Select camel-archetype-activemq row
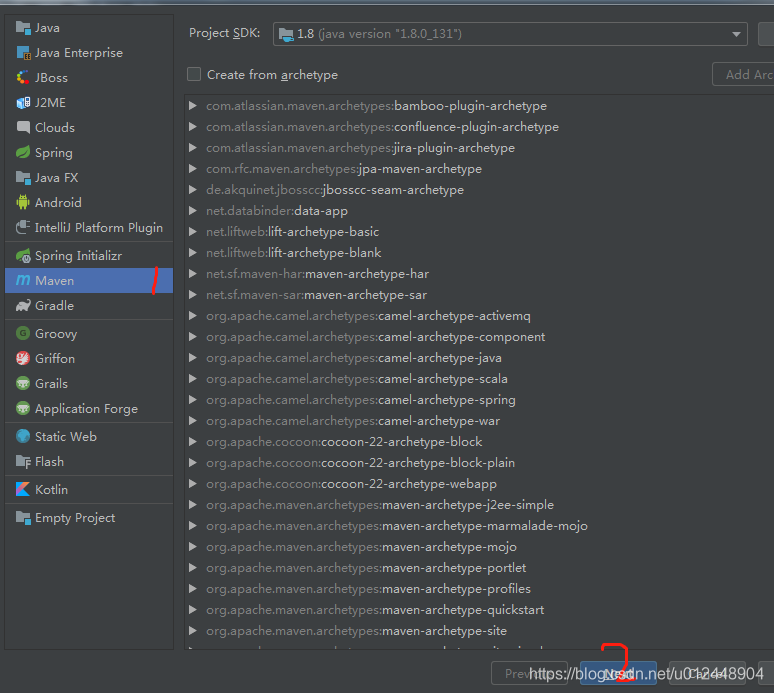 tap(479, 316)
